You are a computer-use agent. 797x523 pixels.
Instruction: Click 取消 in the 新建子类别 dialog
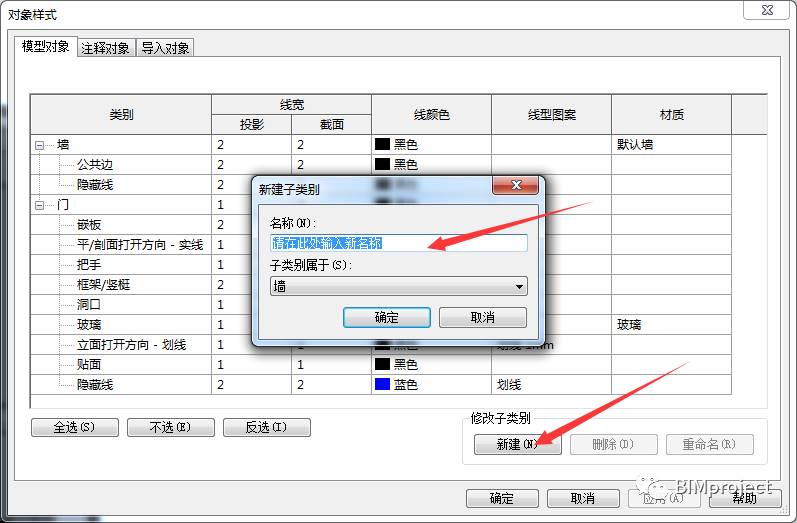pos(483,318)
